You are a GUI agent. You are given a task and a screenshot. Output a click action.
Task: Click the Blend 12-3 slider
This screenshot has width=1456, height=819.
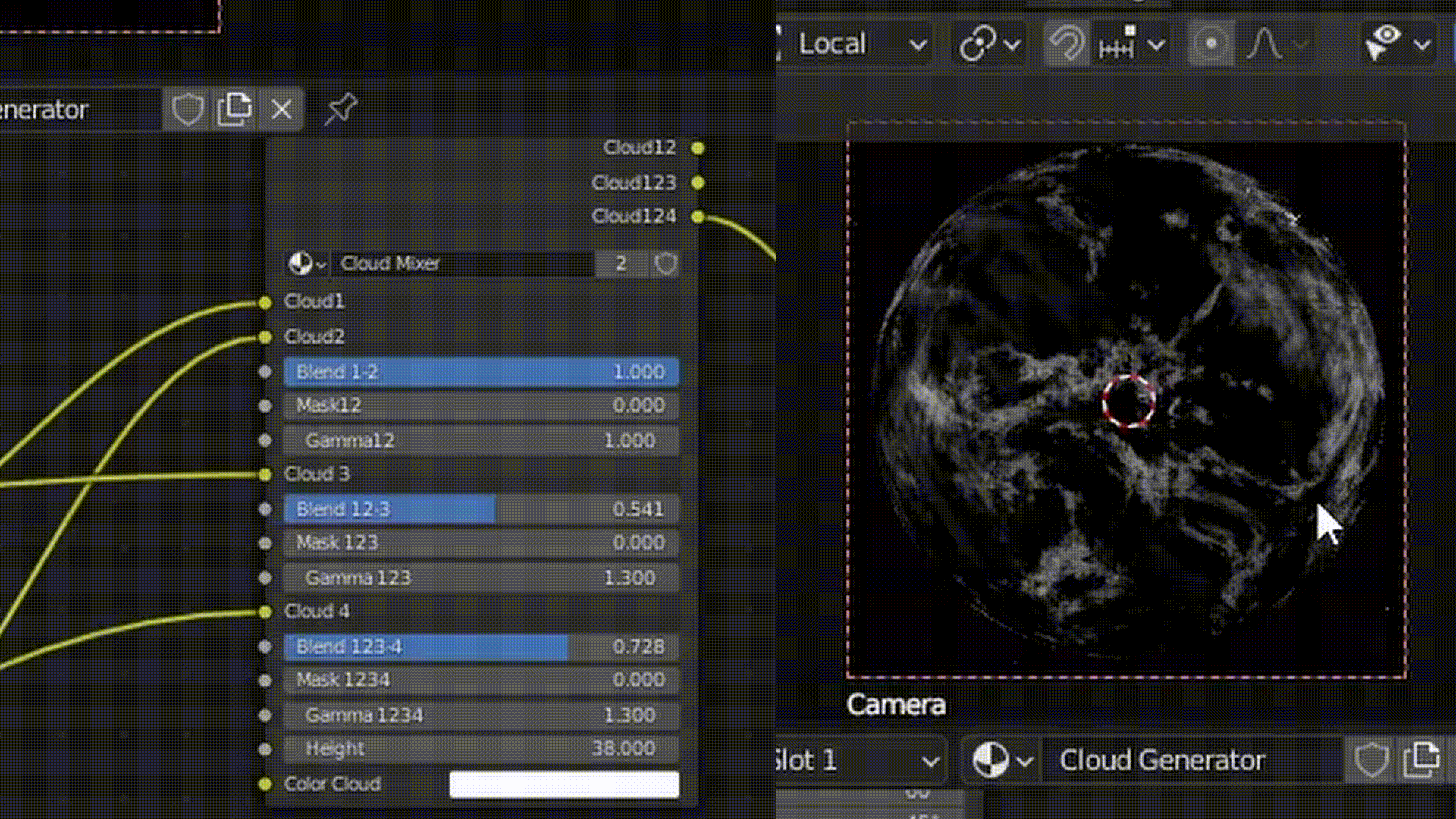(481, 509)
